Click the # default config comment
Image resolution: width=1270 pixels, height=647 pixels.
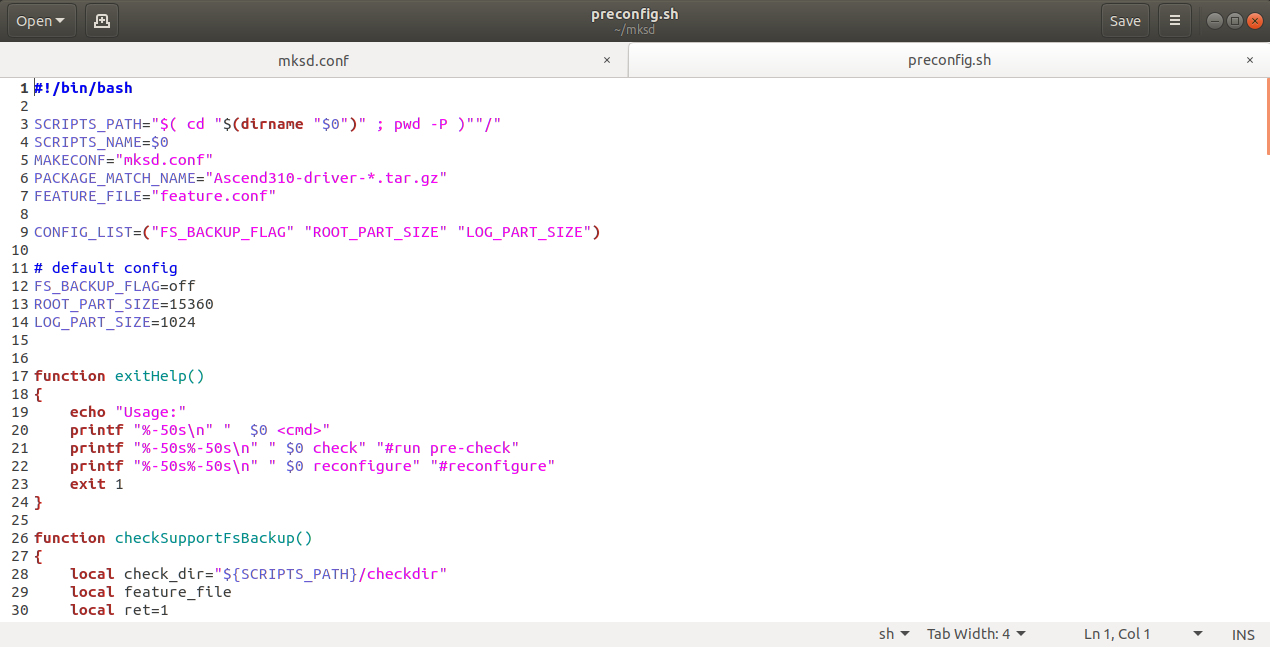(106, 268)
